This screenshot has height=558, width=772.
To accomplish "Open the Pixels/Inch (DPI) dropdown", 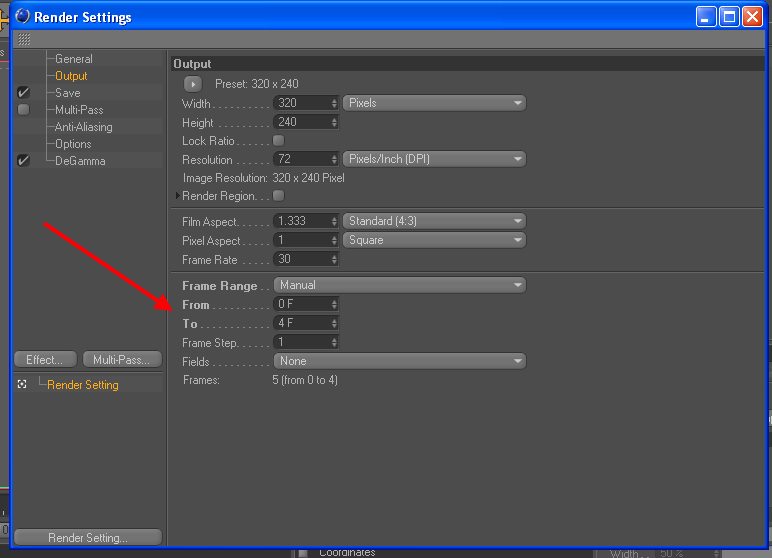I will click(x=434, y=159).
